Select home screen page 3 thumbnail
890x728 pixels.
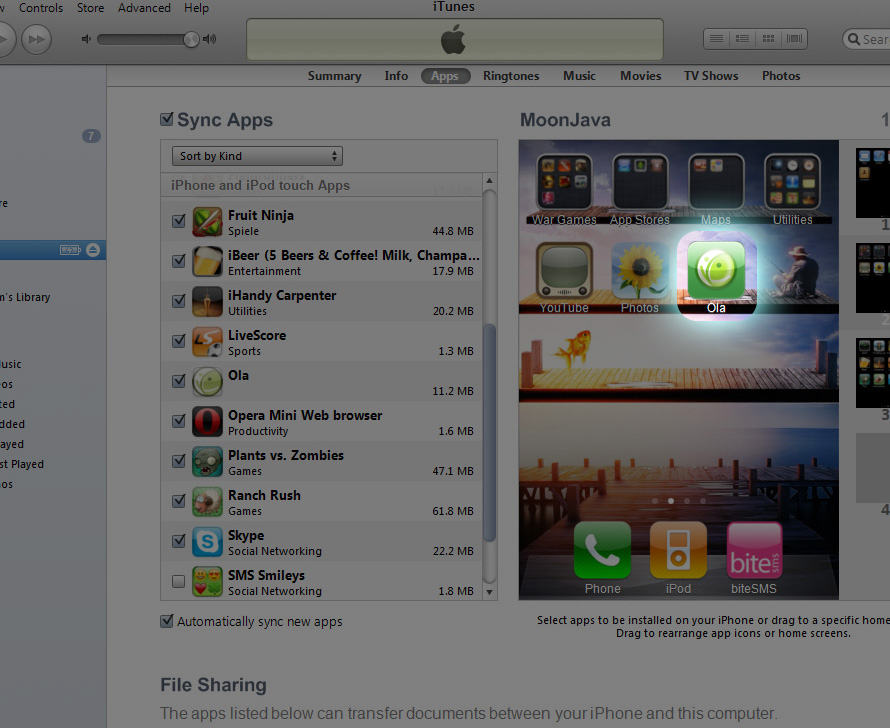(x=873, y=373)
